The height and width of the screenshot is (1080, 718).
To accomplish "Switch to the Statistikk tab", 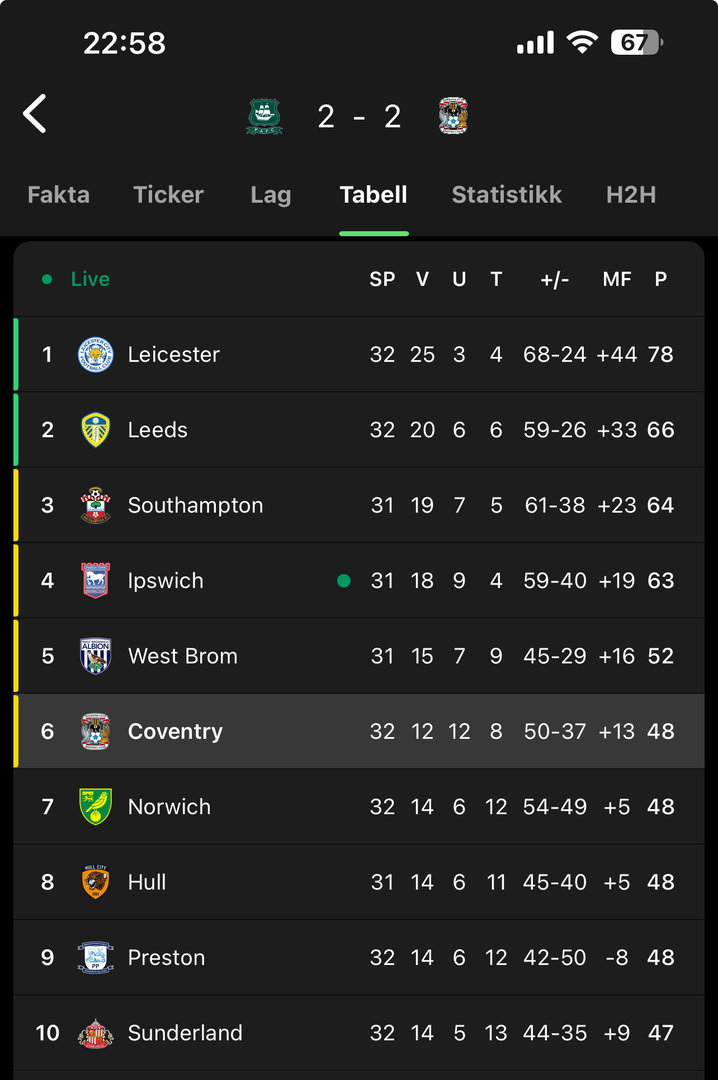I will [506, 195].
